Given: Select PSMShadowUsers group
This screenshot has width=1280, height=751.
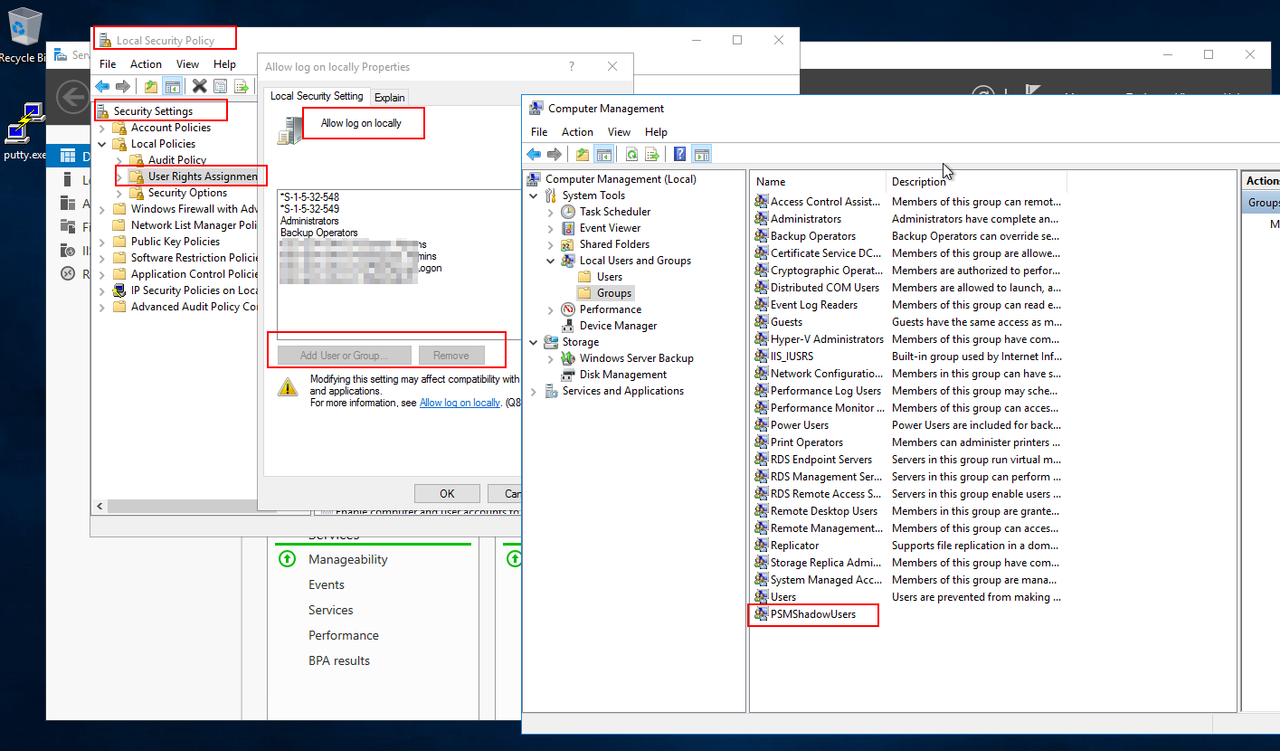Looking at the screenshot, I should 813,614.
